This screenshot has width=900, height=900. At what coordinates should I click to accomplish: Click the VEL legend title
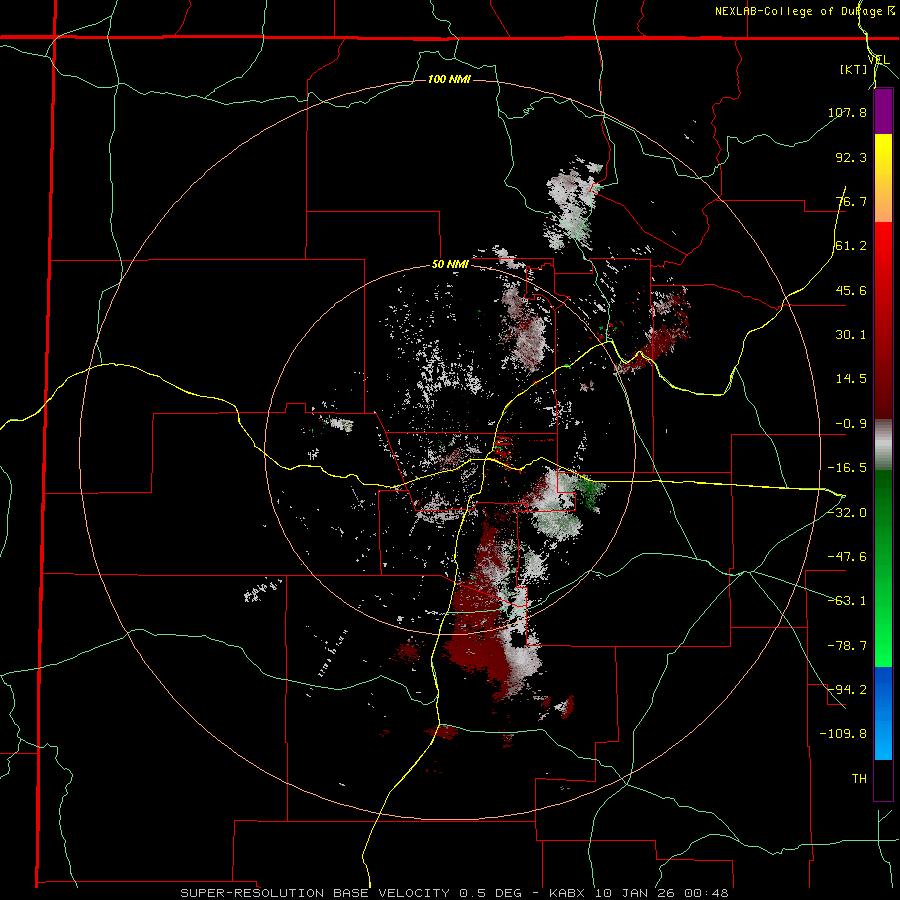coord(878,60)
